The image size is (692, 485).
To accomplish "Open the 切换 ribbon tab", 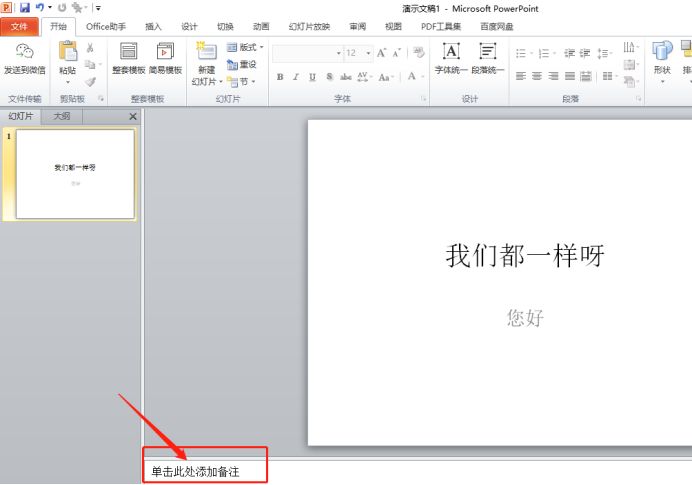I will [225, 26].
